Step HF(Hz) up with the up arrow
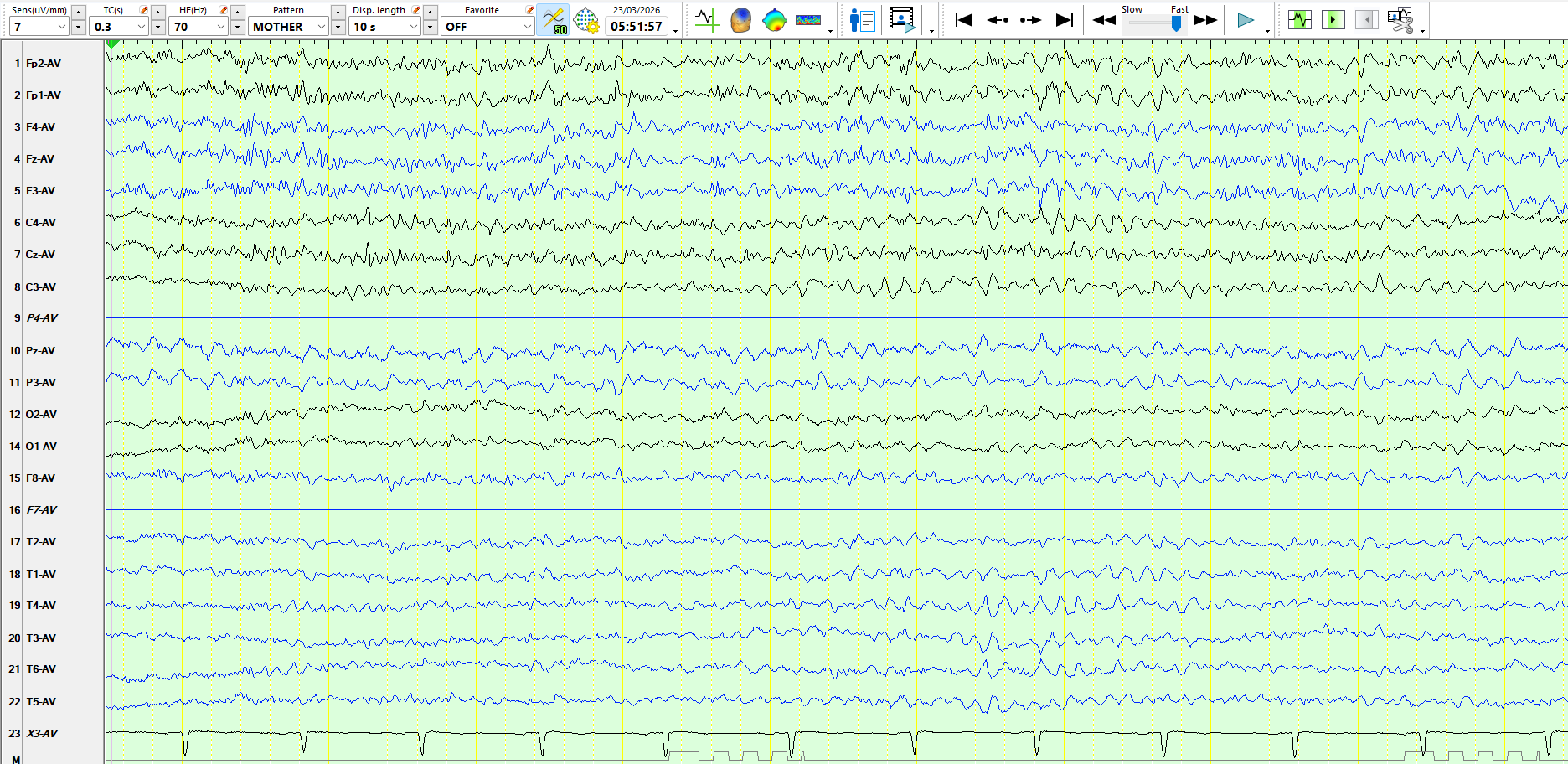This screenshot has width=1568, height=764. (238, 12)
